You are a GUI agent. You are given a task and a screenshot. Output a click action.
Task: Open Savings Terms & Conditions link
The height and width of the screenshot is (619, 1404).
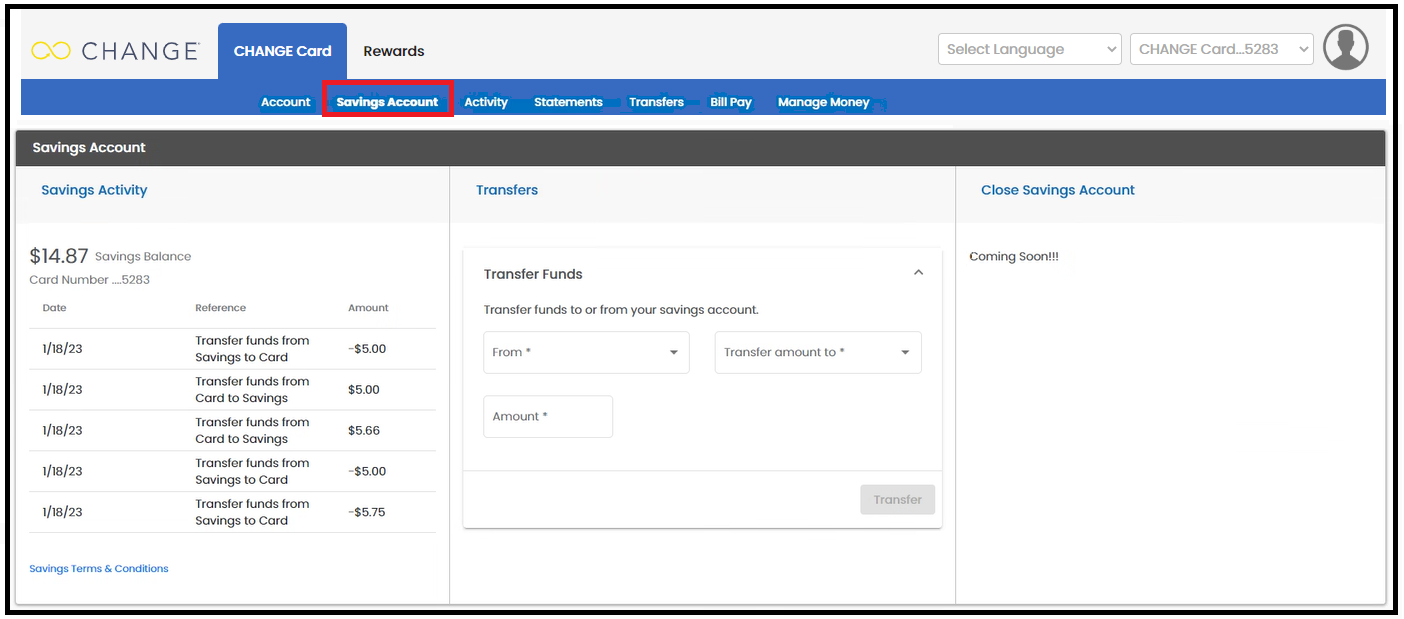click(x=99, y=568)
